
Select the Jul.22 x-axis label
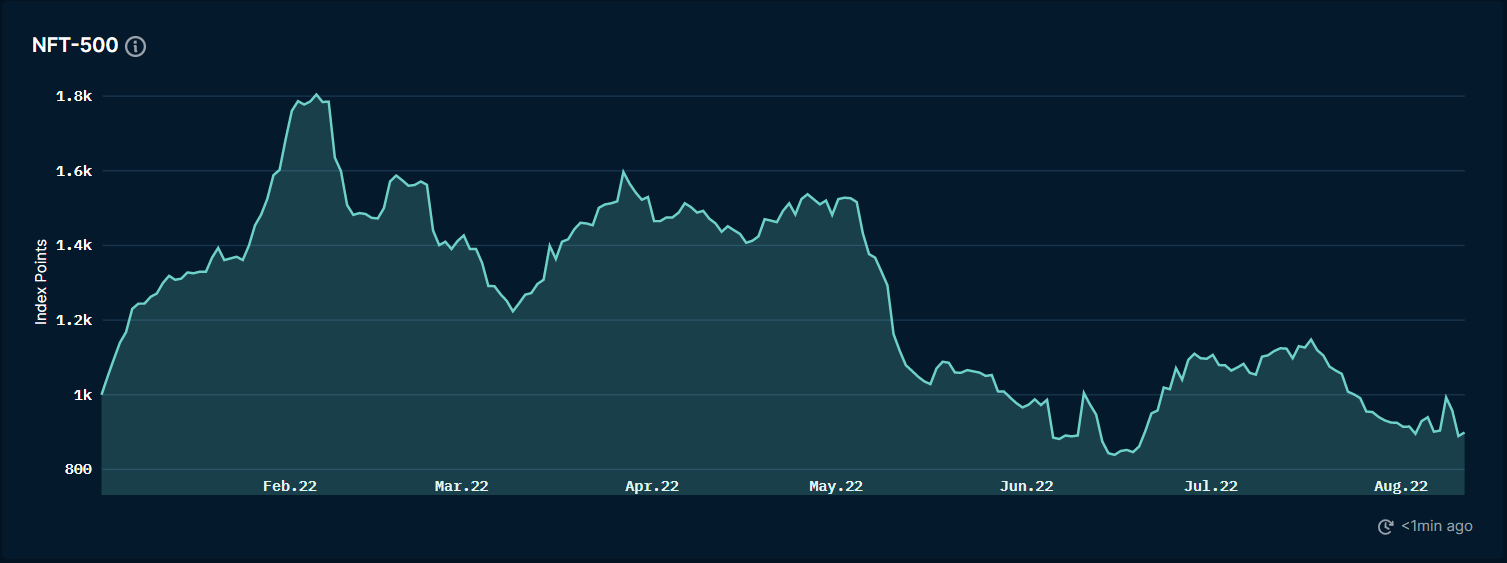[x=1211, y=486]
